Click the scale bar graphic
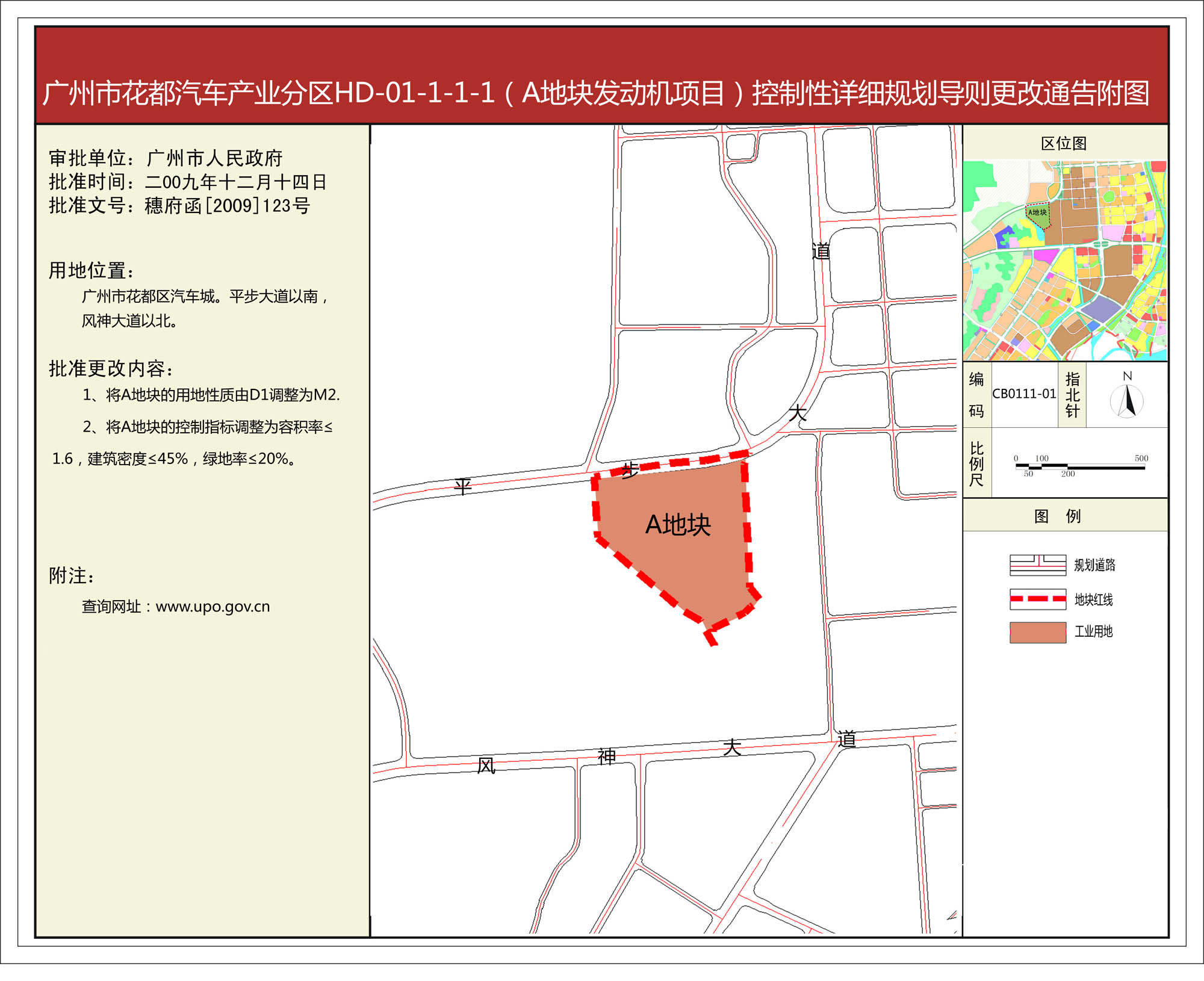Viewport: 1204px width, 981px height. coord(1080,466)
